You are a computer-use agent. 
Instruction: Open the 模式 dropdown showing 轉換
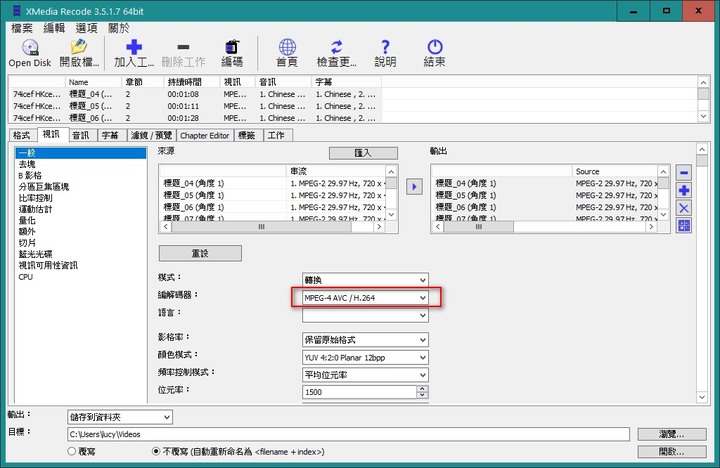(x=365, y=280)
